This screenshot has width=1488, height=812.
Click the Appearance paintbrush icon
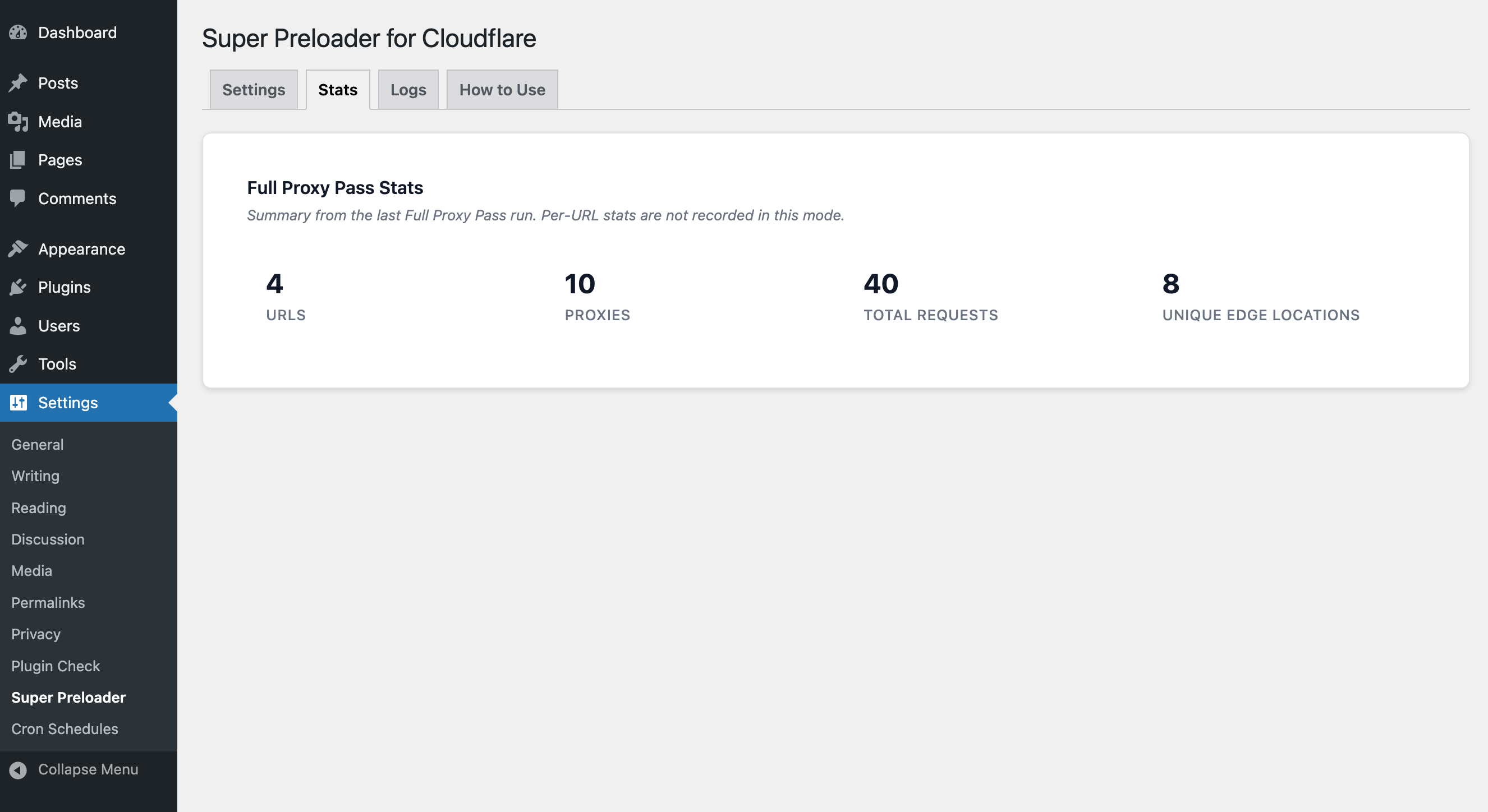(x=18, y=249)
